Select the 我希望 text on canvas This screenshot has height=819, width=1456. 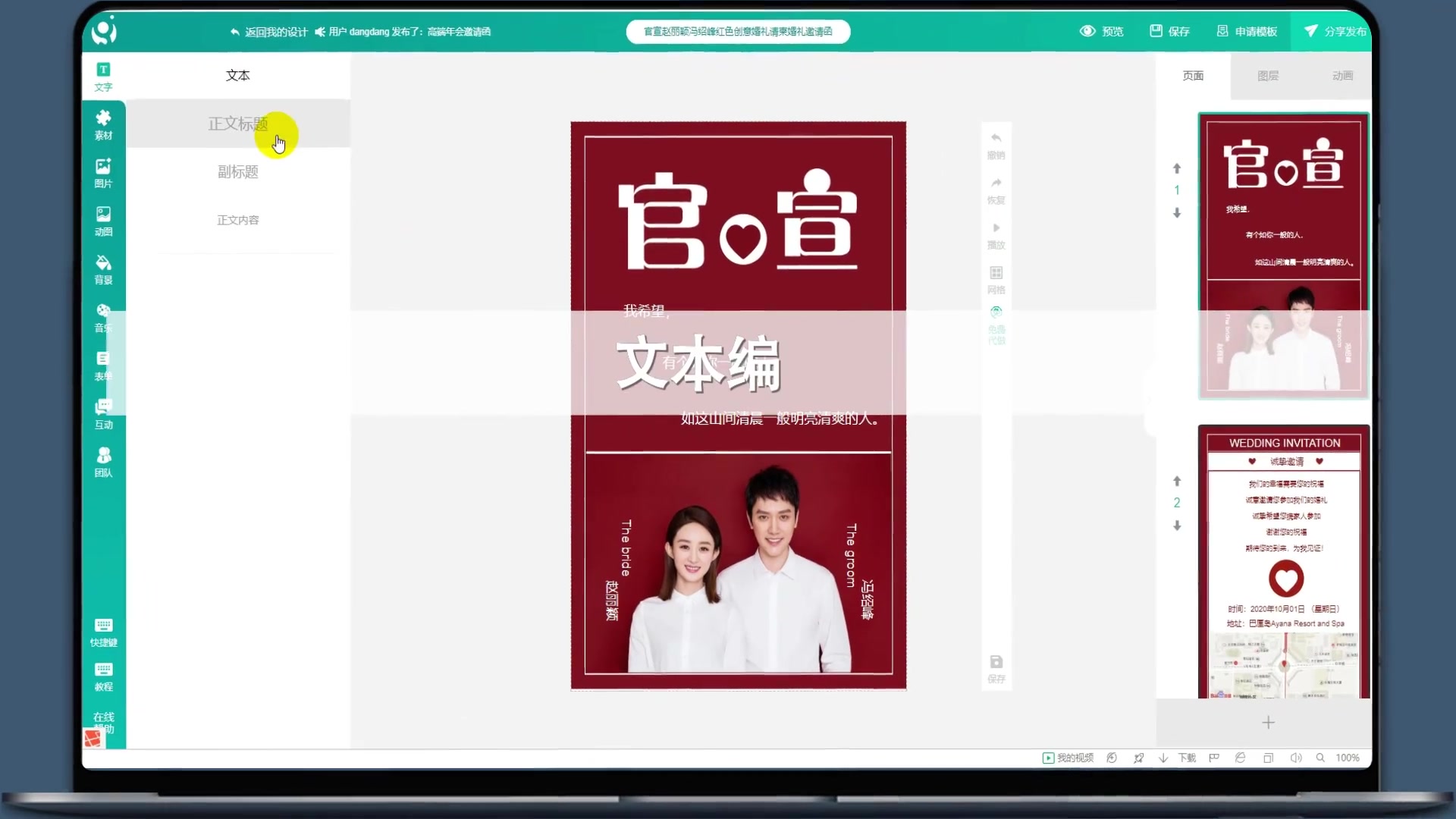[646, 311]
